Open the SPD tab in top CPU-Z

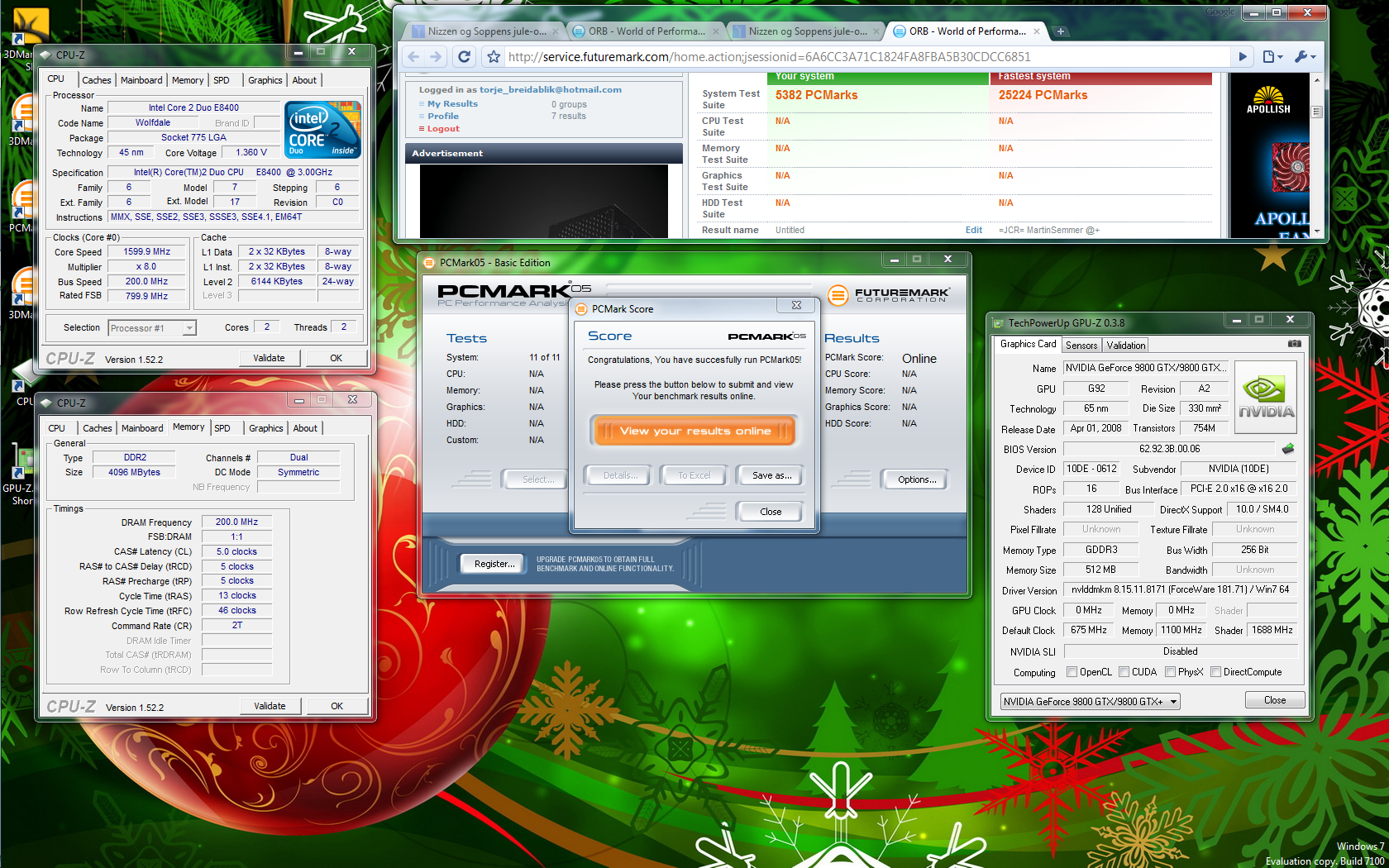tap(222, 80)
